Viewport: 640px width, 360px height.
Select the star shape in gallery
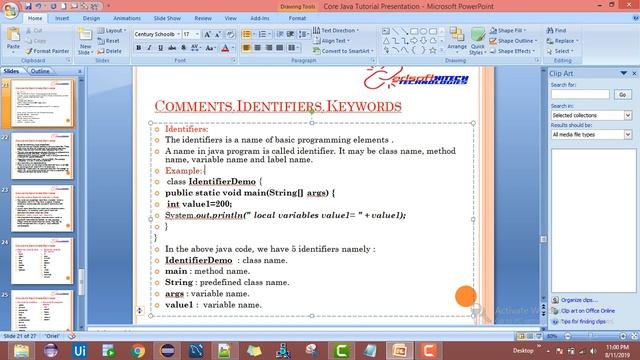[x=433, y=51]
